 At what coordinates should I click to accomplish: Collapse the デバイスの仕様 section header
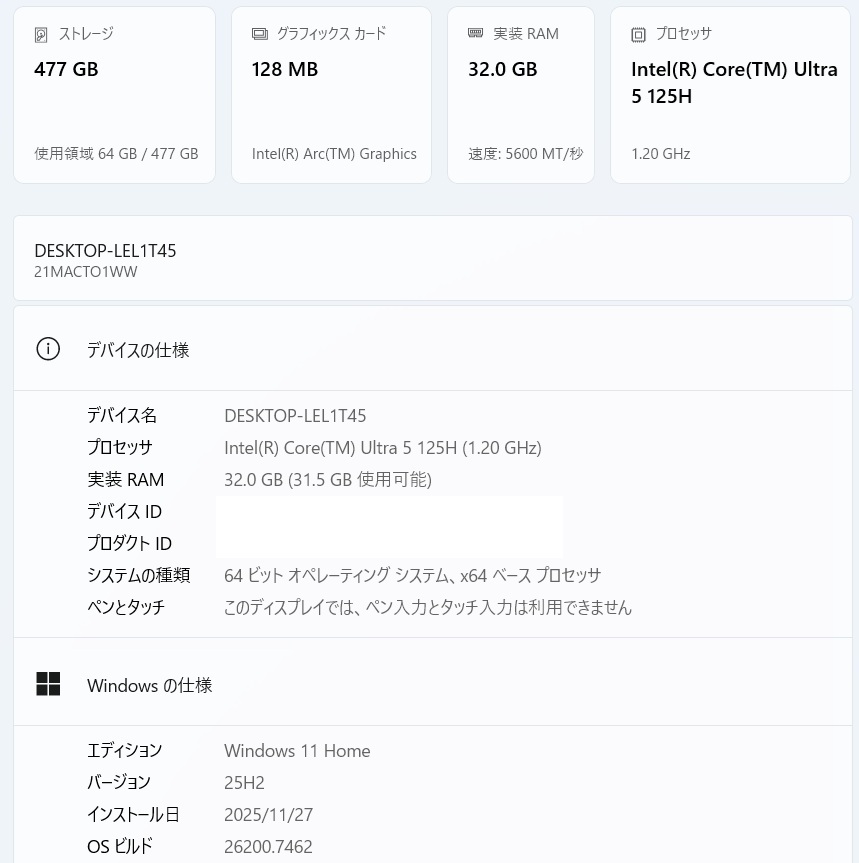tap(432, 349)
